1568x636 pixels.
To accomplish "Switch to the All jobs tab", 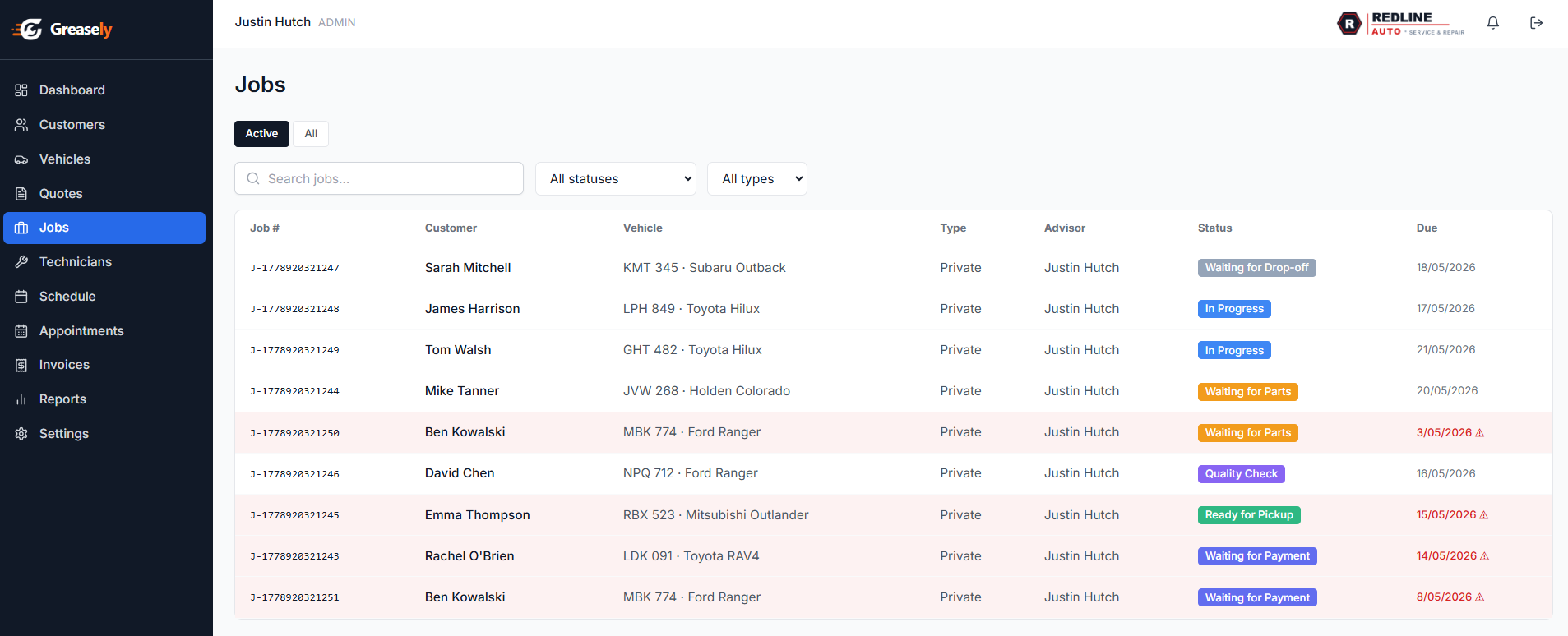I will tap(311, 134).
